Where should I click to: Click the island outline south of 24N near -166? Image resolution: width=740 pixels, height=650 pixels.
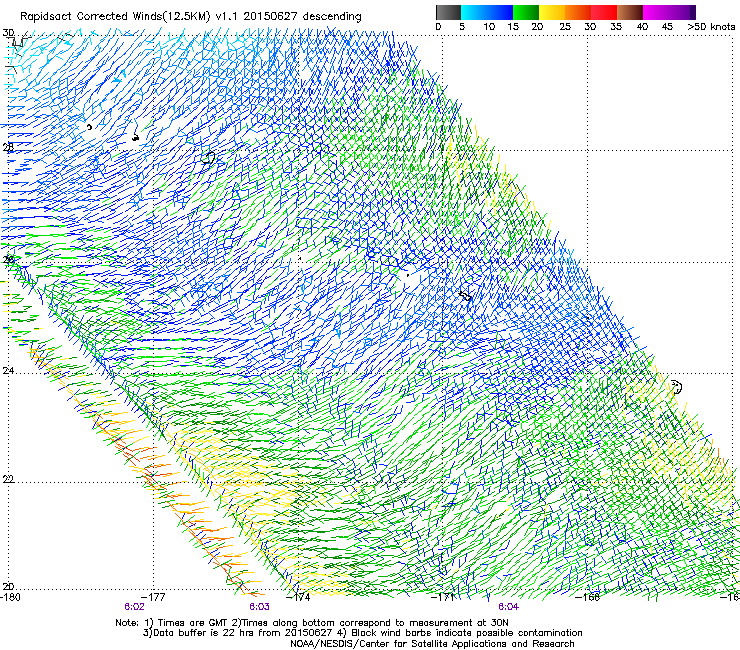tap(676, 387)
